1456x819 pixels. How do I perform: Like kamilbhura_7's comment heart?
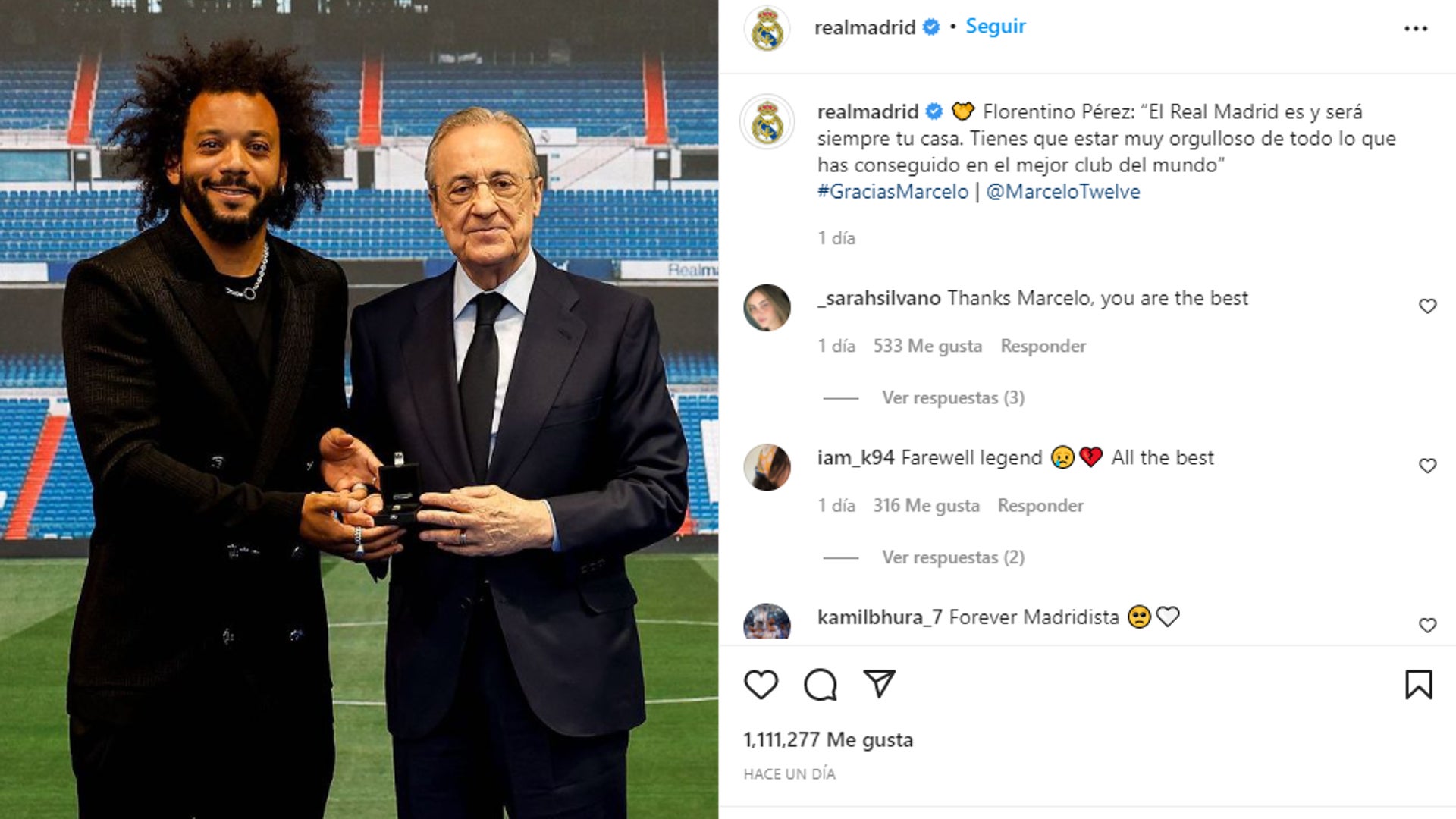[x=1427, y=626]
